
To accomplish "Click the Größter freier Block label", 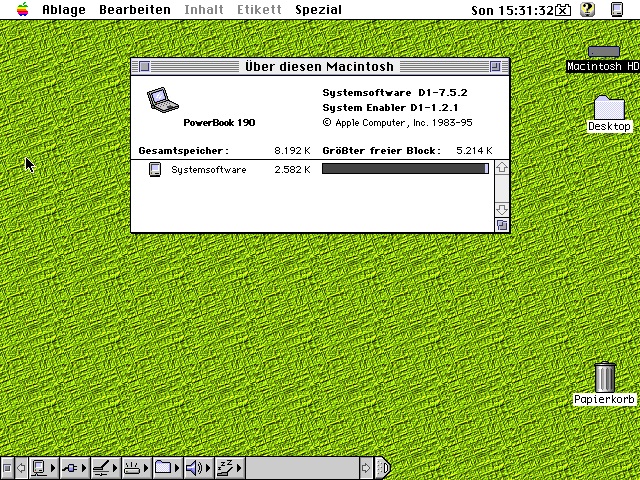I will coord(382,151).
